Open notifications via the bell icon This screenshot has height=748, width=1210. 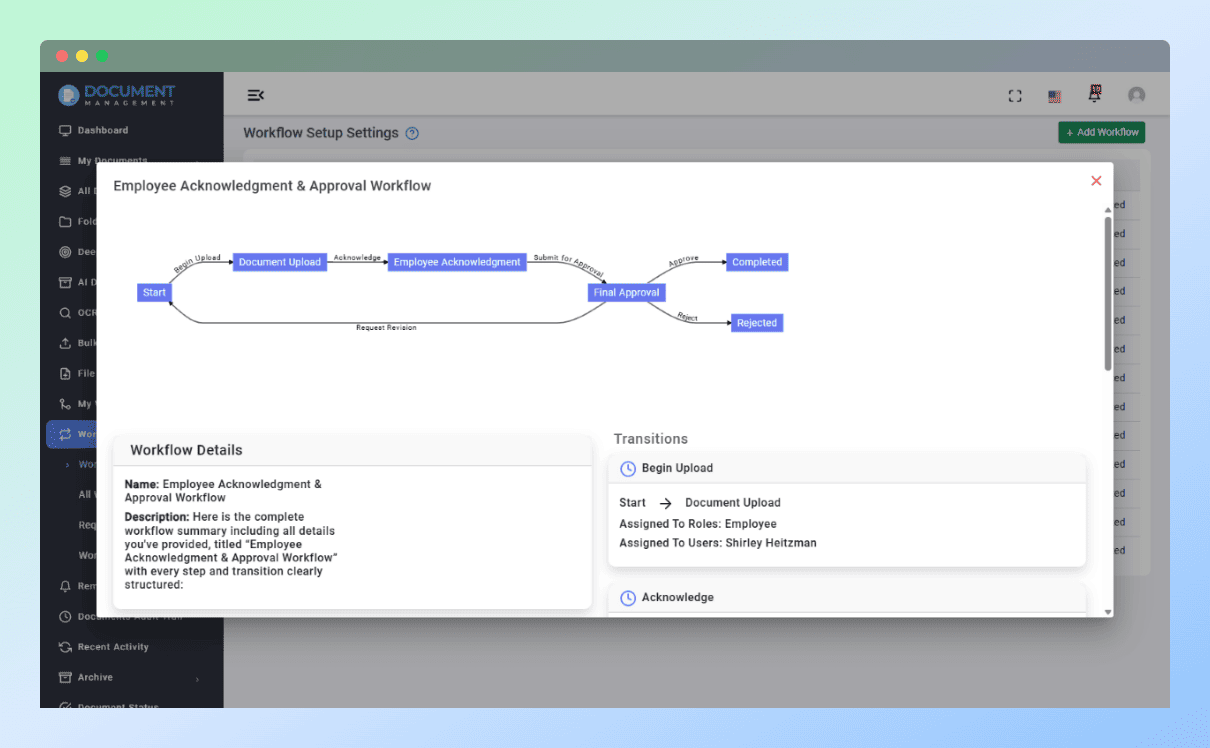[x=1094, y=95]
